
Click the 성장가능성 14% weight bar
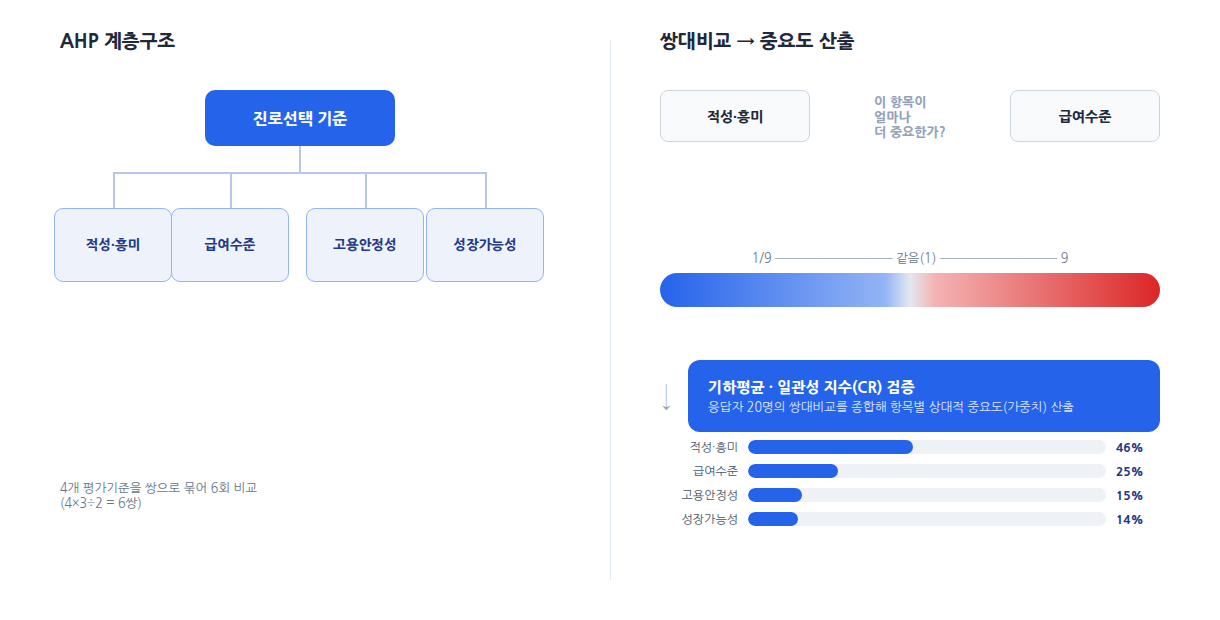pyautogui.click(x=927, y=519)
